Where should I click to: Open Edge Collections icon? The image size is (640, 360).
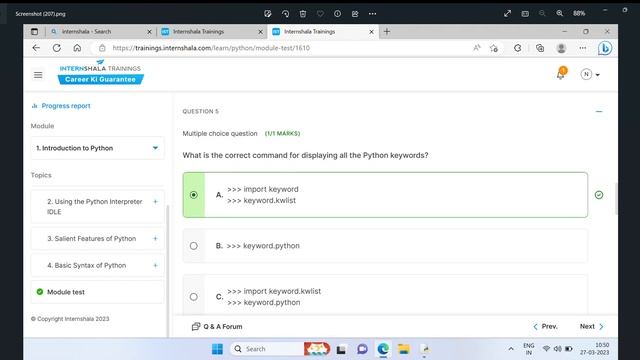tap(540, 48)
